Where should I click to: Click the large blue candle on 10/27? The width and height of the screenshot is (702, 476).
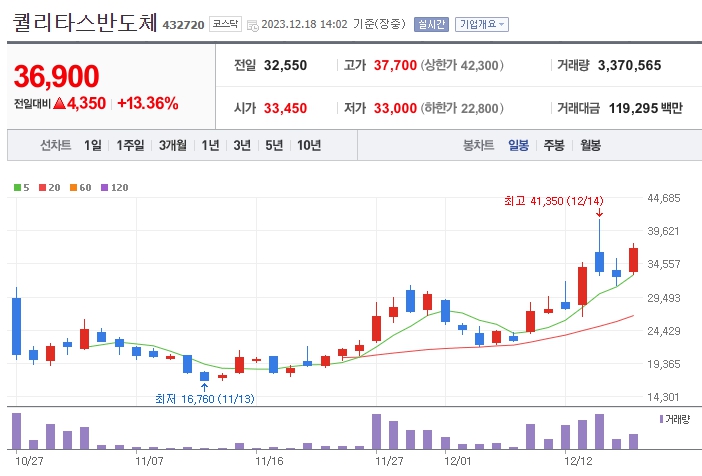pos(17,326)
